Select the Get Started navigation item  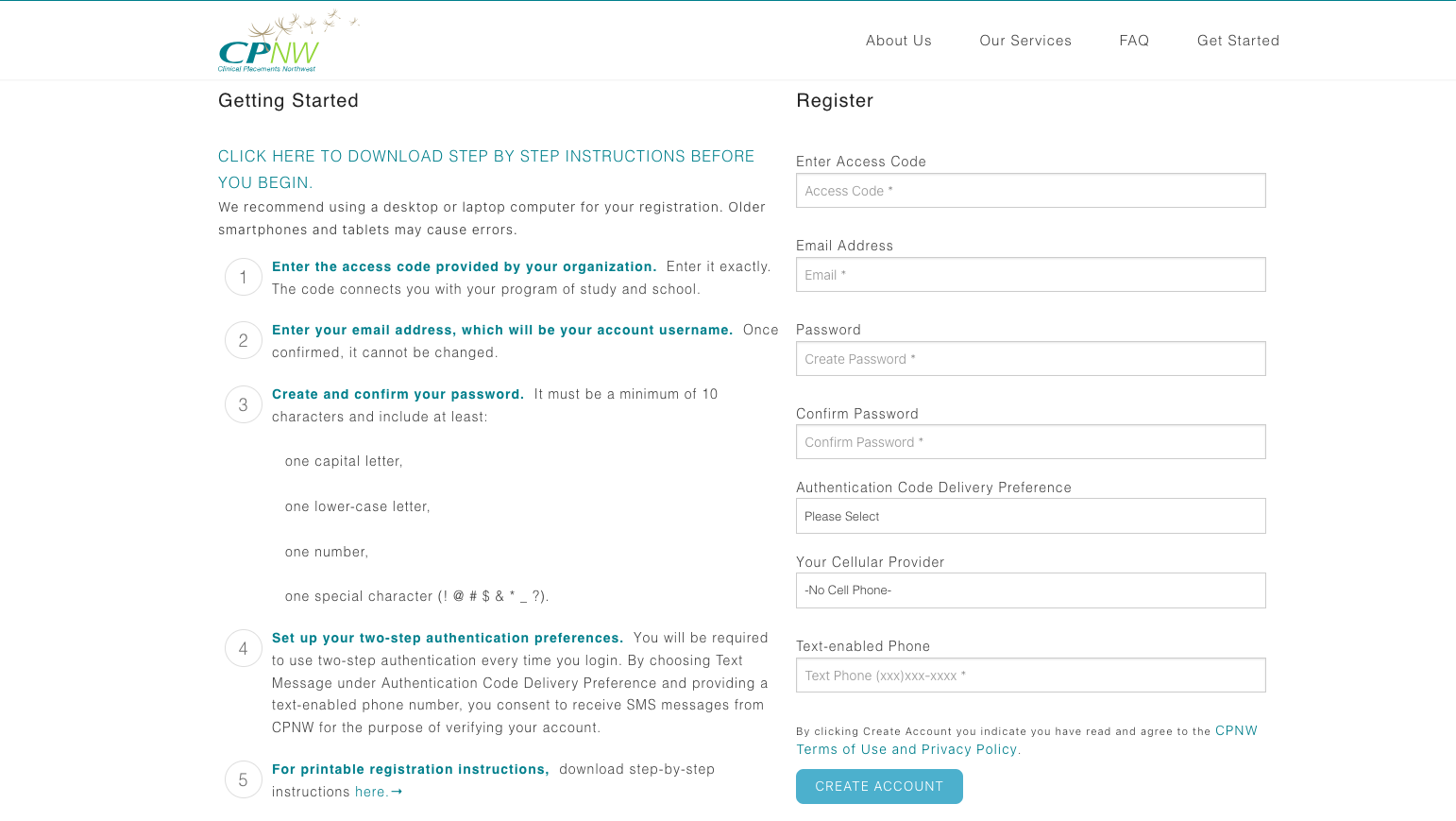click(1238, 40)
